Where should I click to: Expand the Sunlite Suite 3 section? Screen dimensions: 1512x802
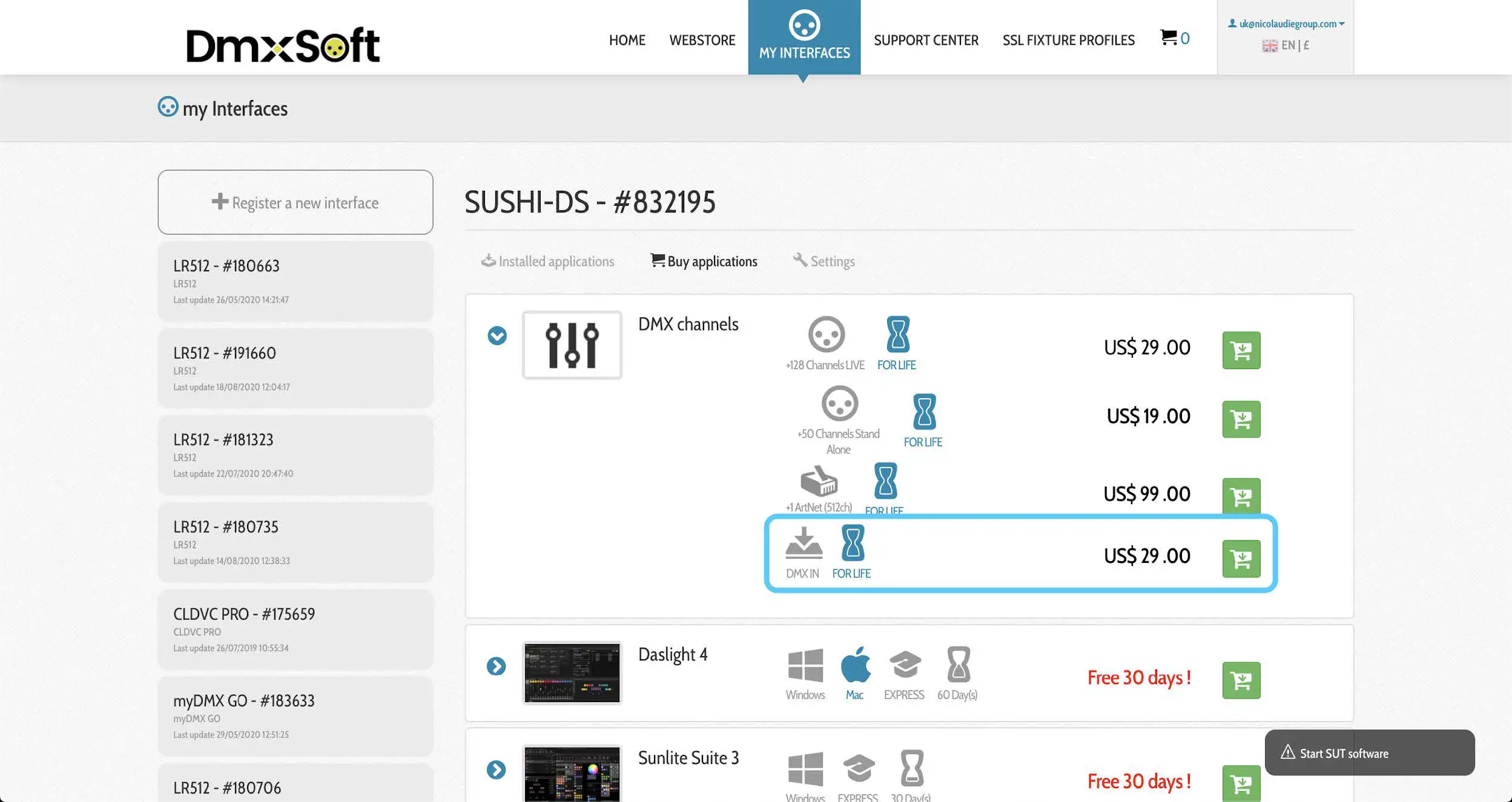coord(496,770)
